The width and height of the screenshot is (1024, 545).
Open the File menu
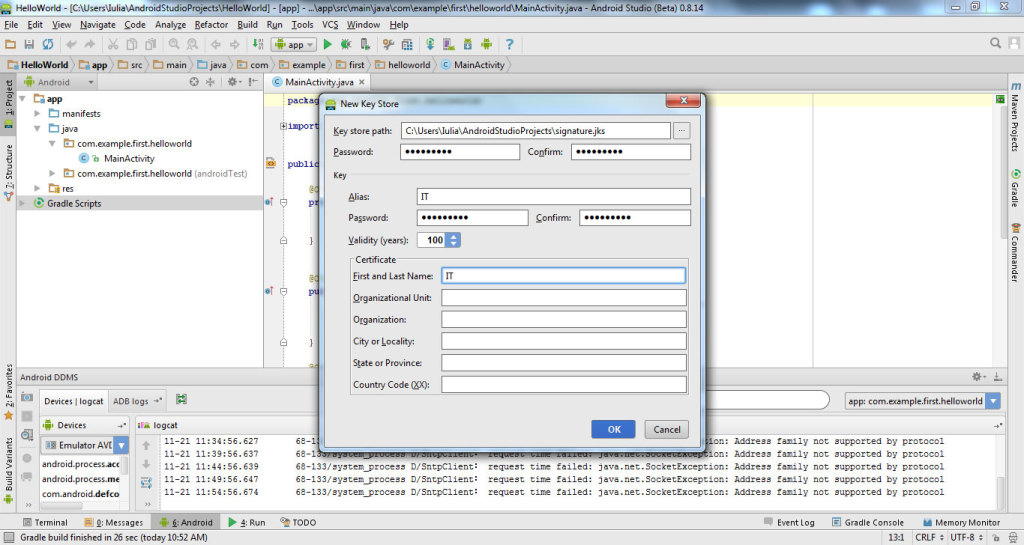click(x=11, y=25)
